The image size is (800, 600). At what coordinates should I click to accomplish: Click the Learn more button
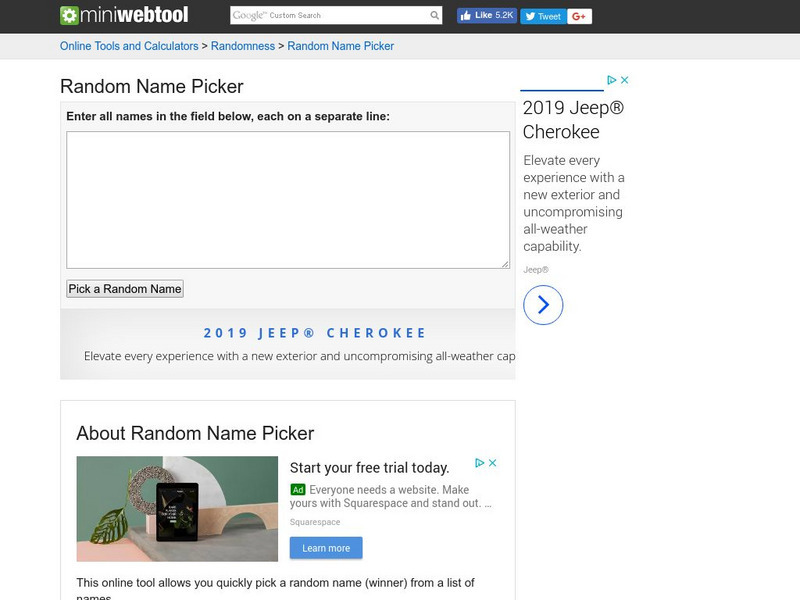pos(326,548)
